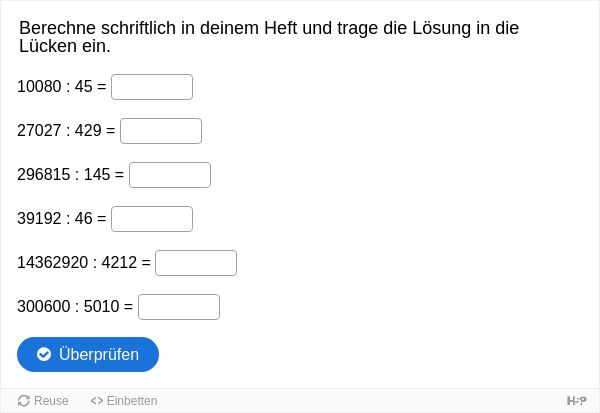
Task: Click the Überprüfen button label
Action: [99, 354]
